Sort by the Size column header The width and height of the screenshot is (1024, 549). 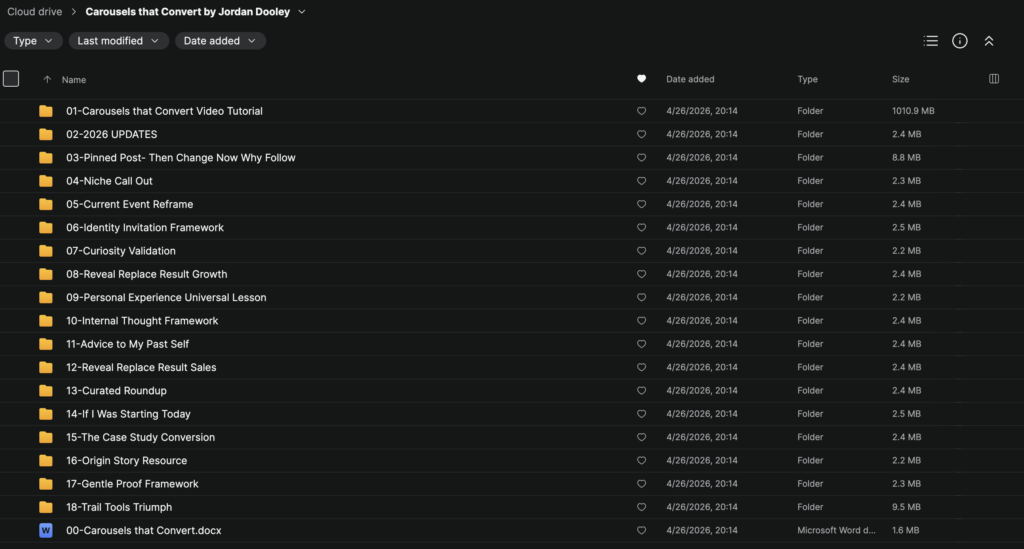pyautogui.click(x=901, y=79)
